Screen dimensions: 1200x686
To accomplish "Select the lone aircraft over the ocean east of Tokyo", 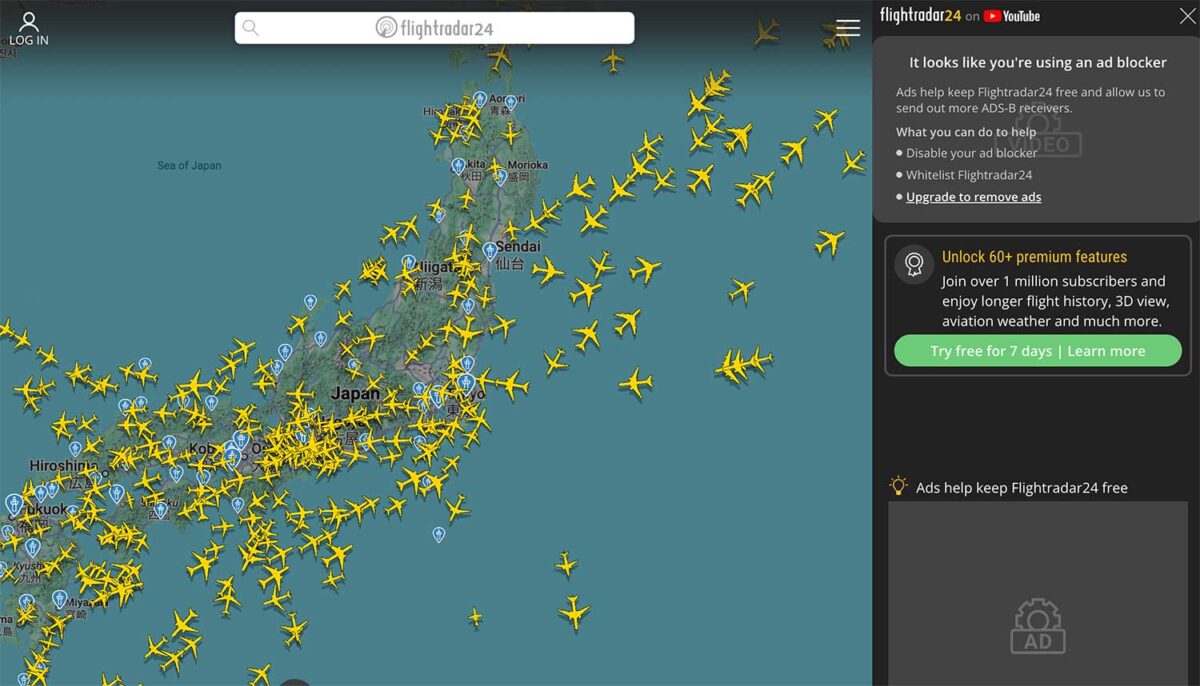I will [635, 382].
